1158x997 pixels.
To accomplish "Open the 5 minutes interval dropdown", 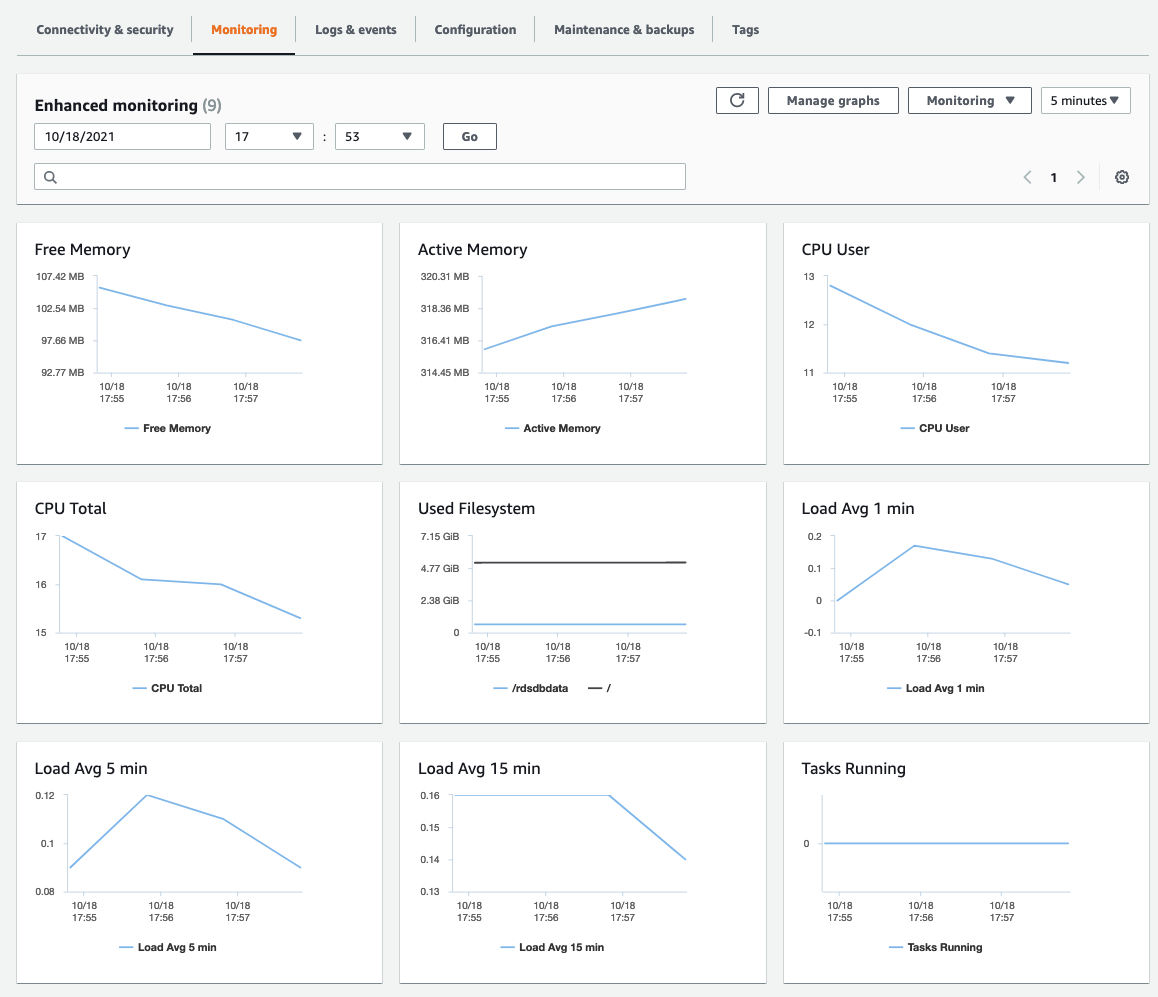I will (x=1085, y=100).
